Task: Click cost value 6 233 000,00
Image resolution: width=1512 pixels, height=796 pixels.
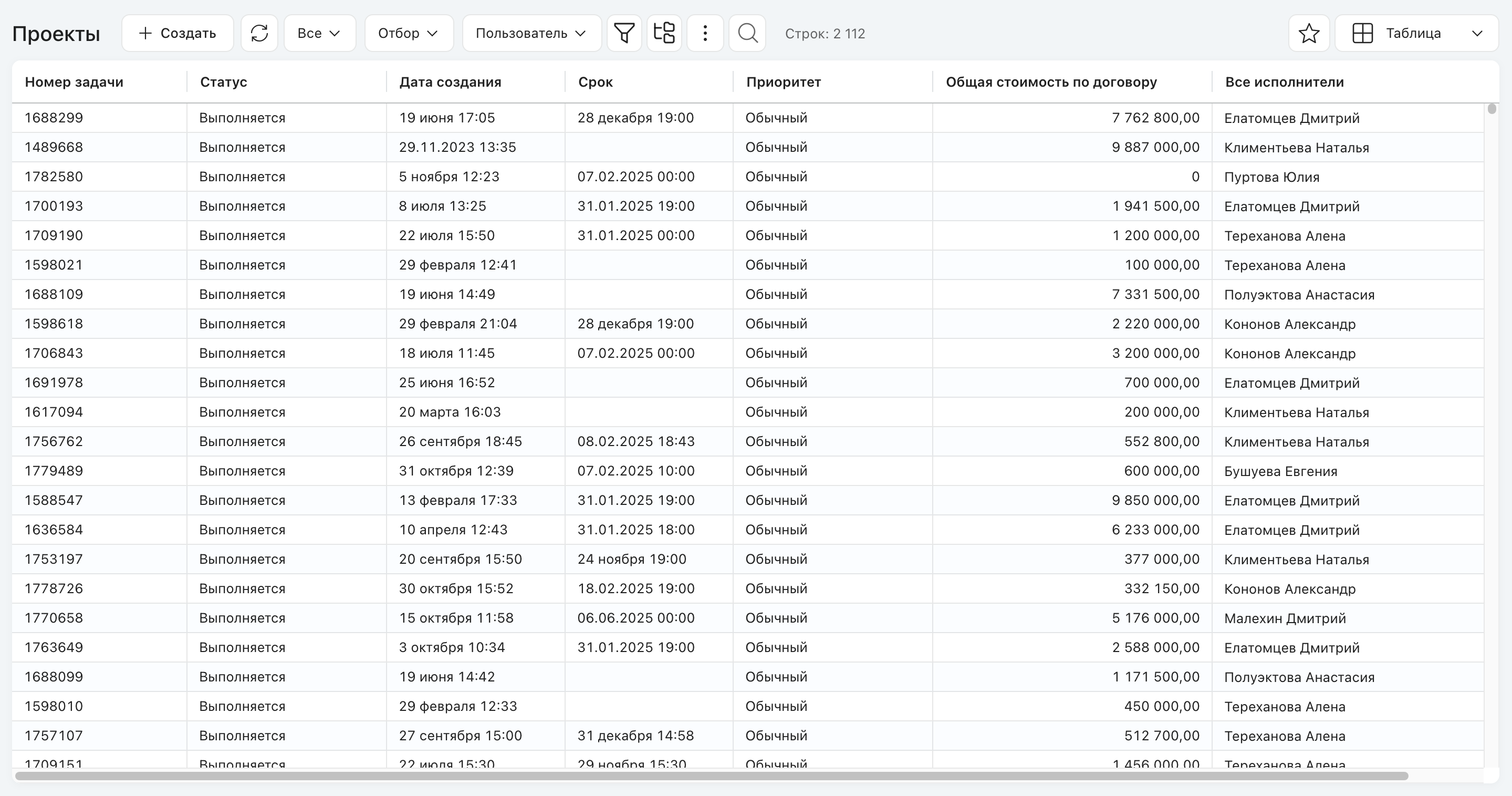Action: [x=1156, y=530]
